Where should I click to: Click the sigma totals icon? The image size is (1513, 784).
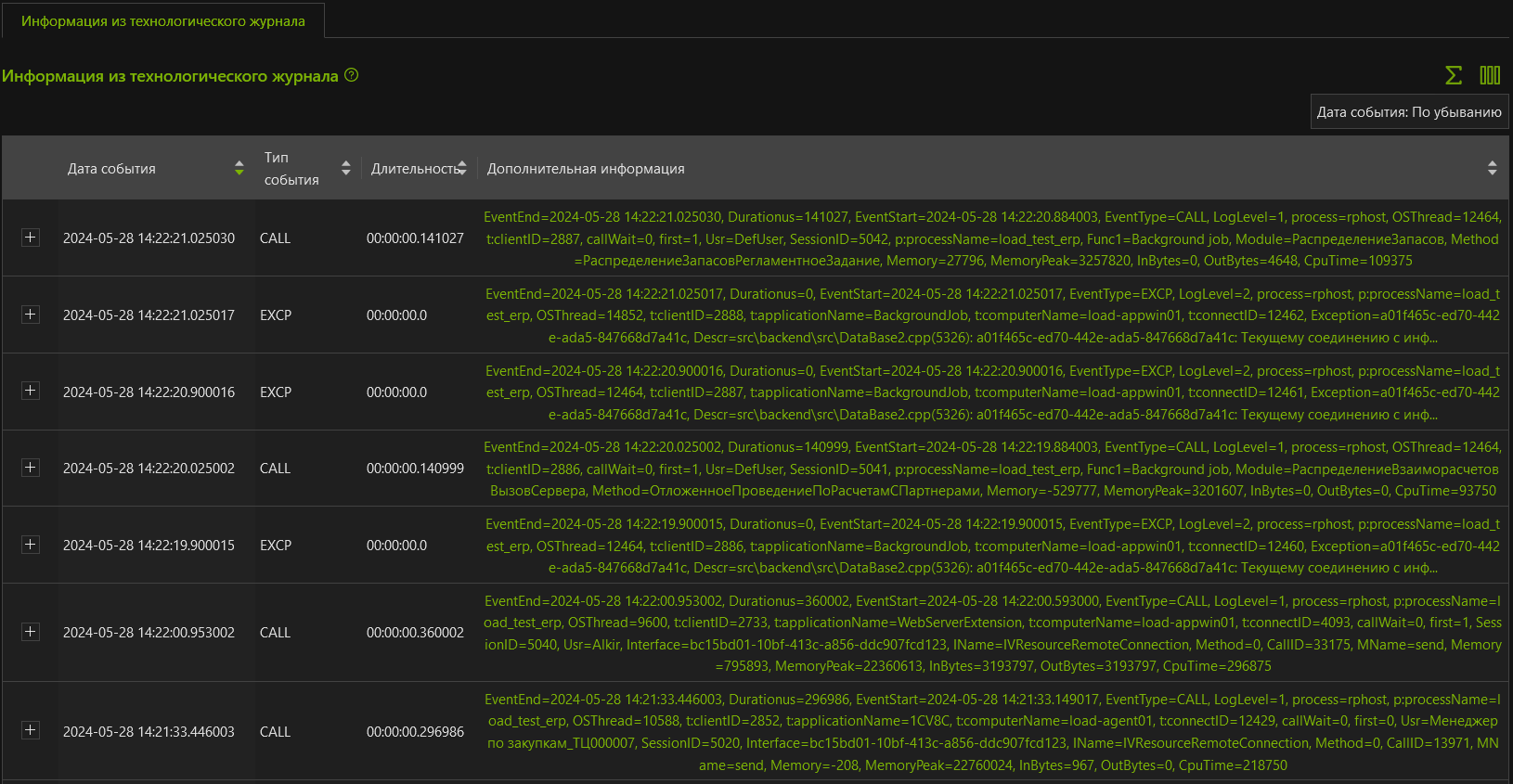(1454, 75)
